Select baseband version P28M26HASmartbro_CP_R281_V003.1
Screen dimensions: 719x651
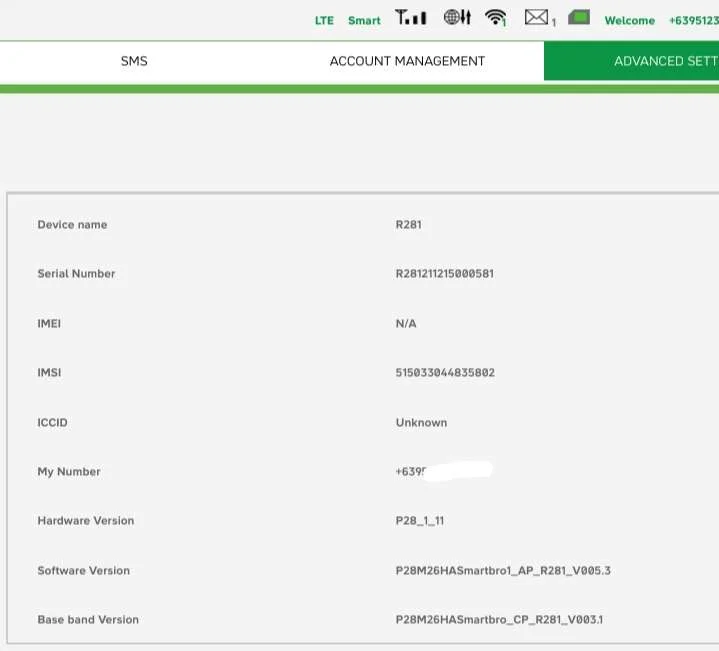click(499, 620)
